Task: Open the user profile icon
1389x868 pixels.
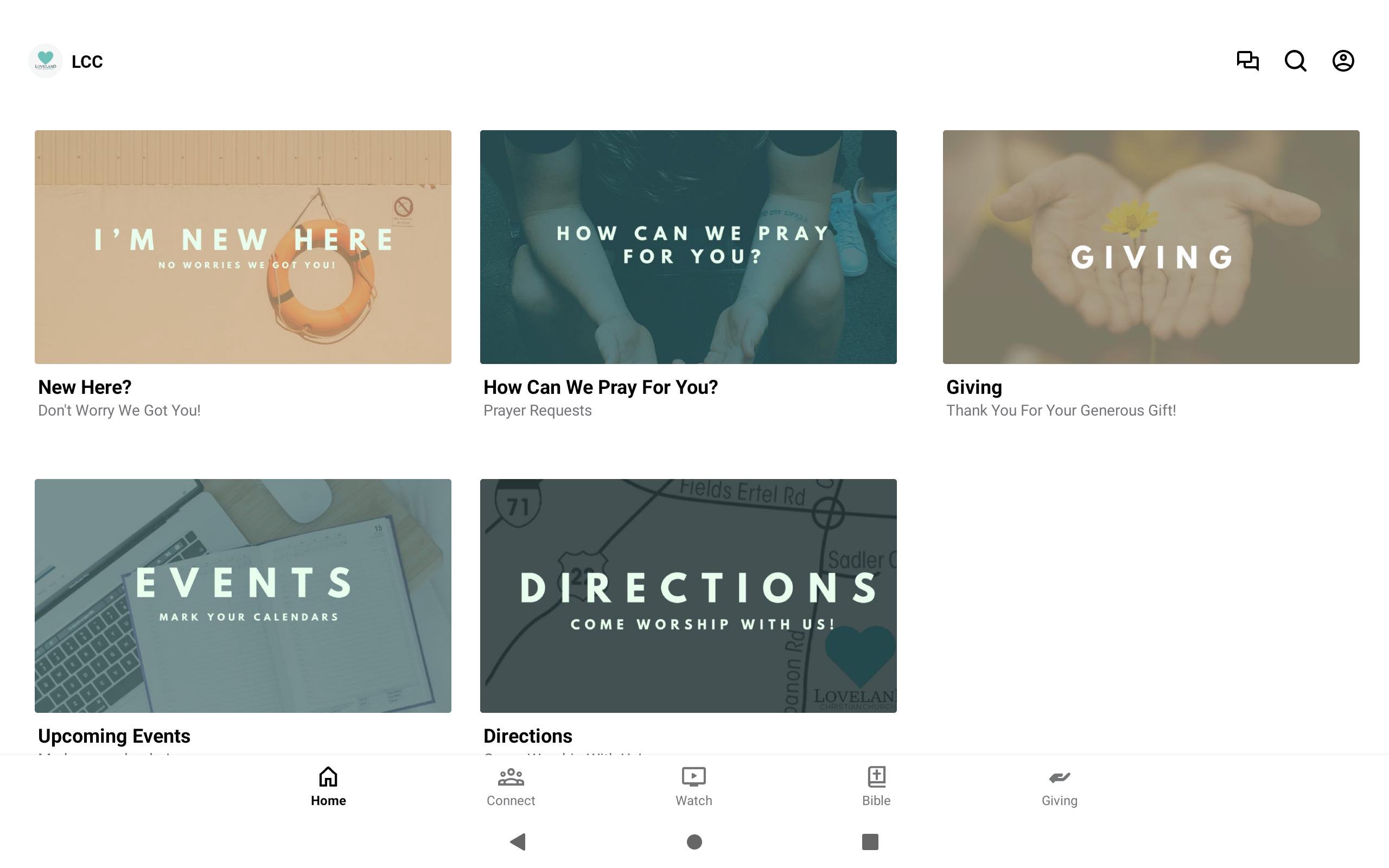Action: click(x=1342, y=60)
